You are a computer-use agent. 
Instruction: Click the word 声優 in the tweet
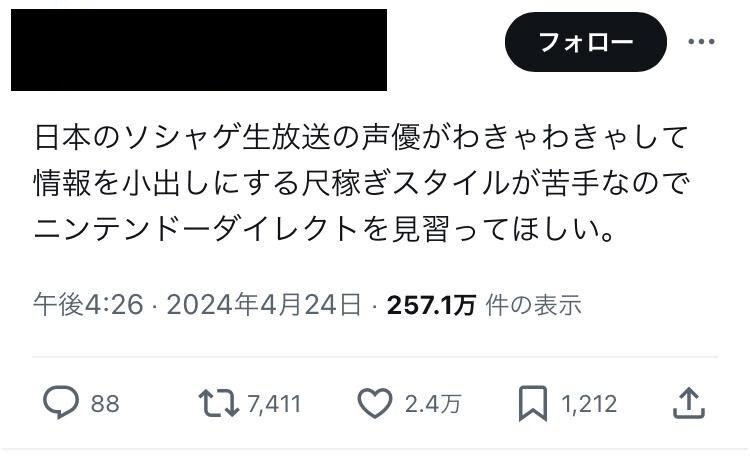click(390, 137)
